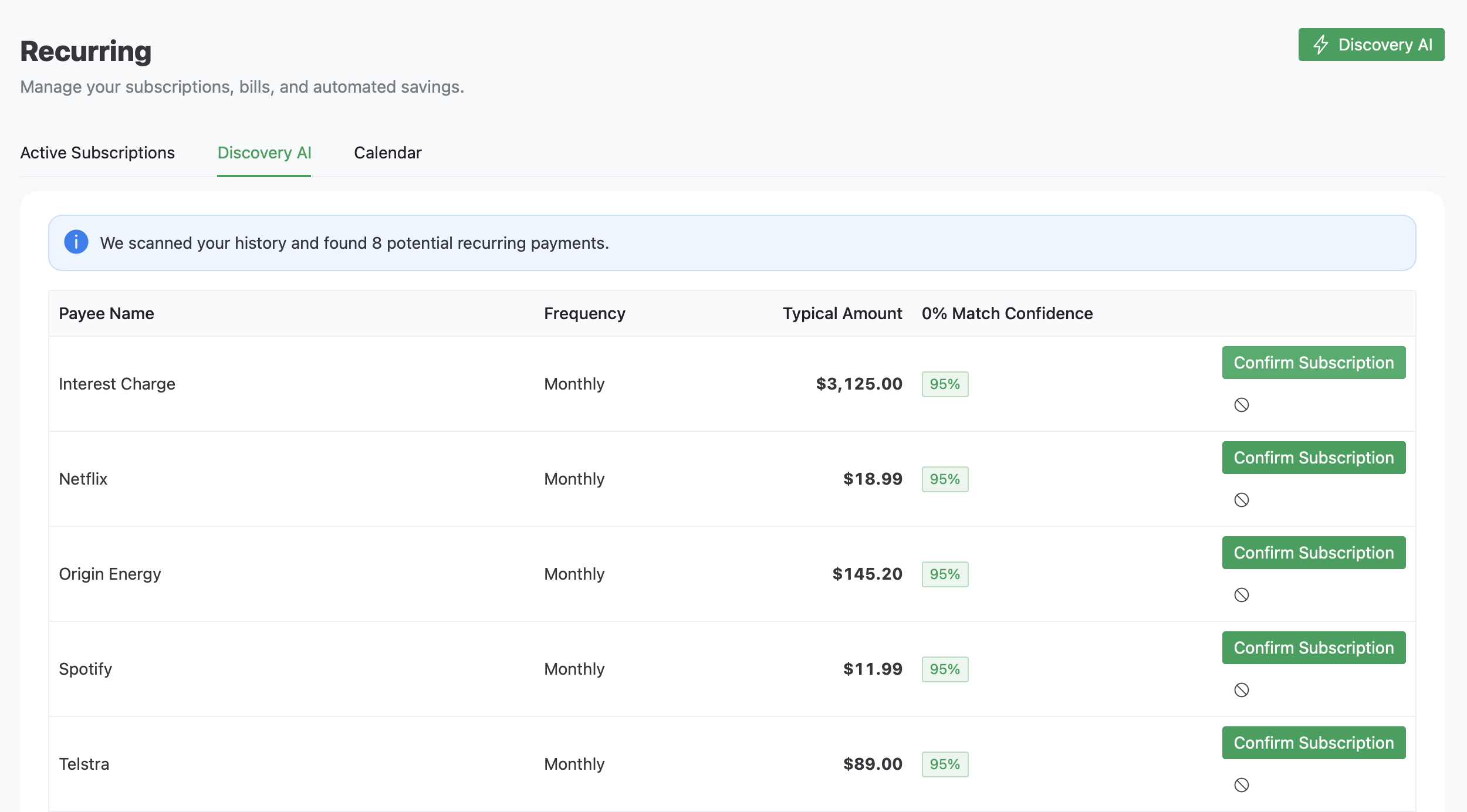Click the ignore icon for Interest Charge

tap(1241, 405)
